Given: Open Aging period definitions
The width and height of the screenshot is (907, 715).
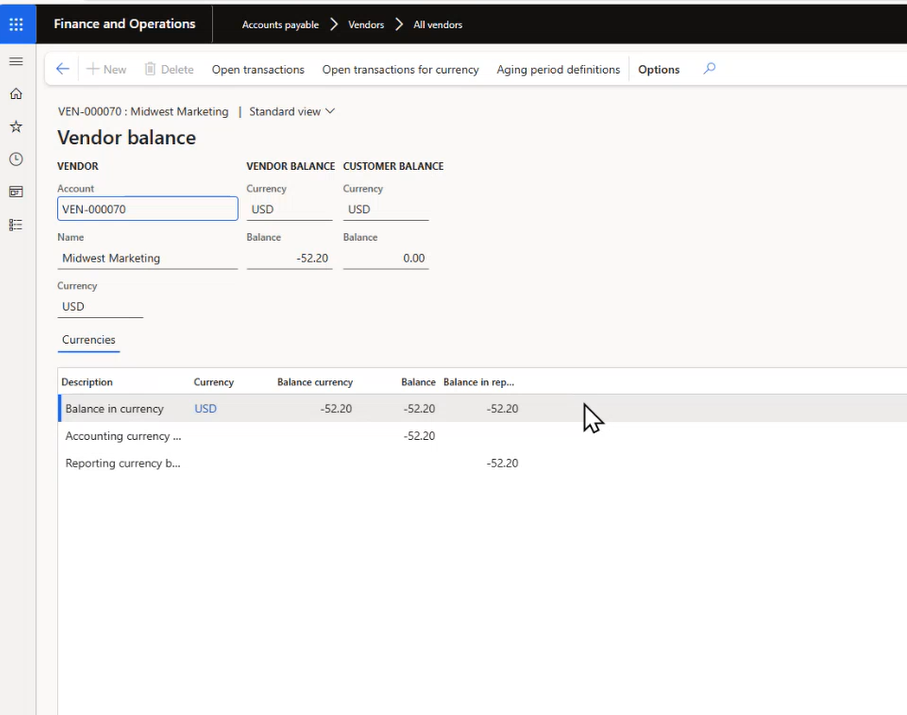Looking at the screenshot, I should point(558,69).
